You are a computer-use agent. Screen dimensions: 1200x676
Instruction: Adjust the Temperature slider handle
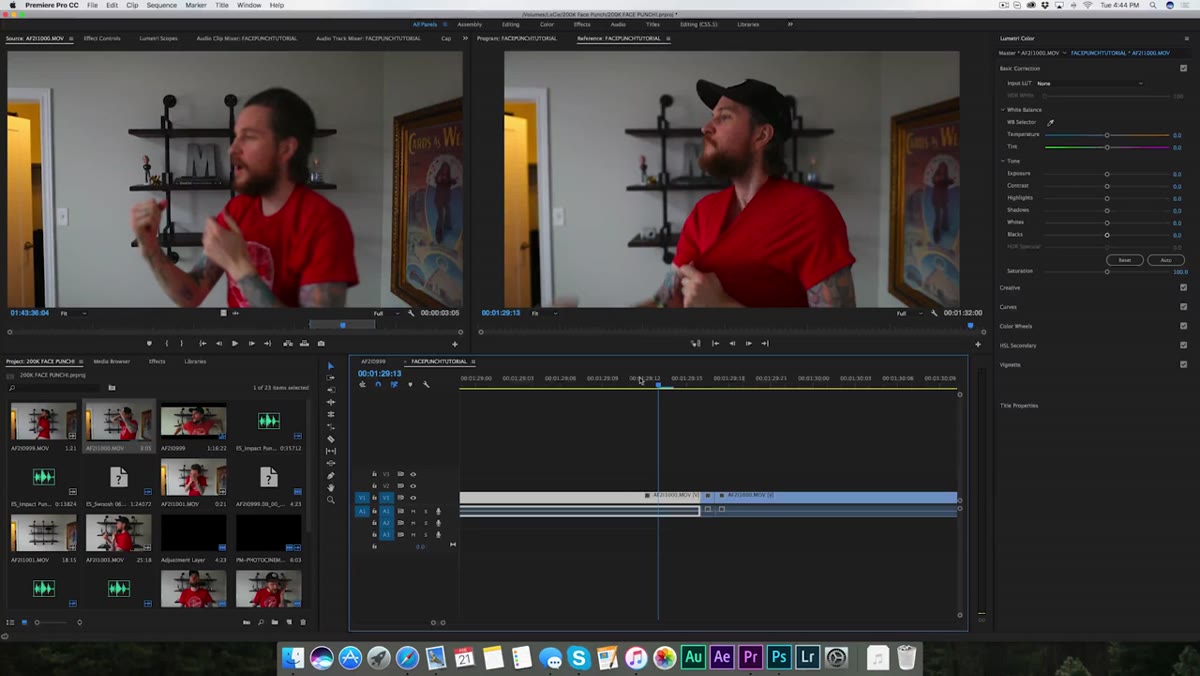click(1107, 135)
